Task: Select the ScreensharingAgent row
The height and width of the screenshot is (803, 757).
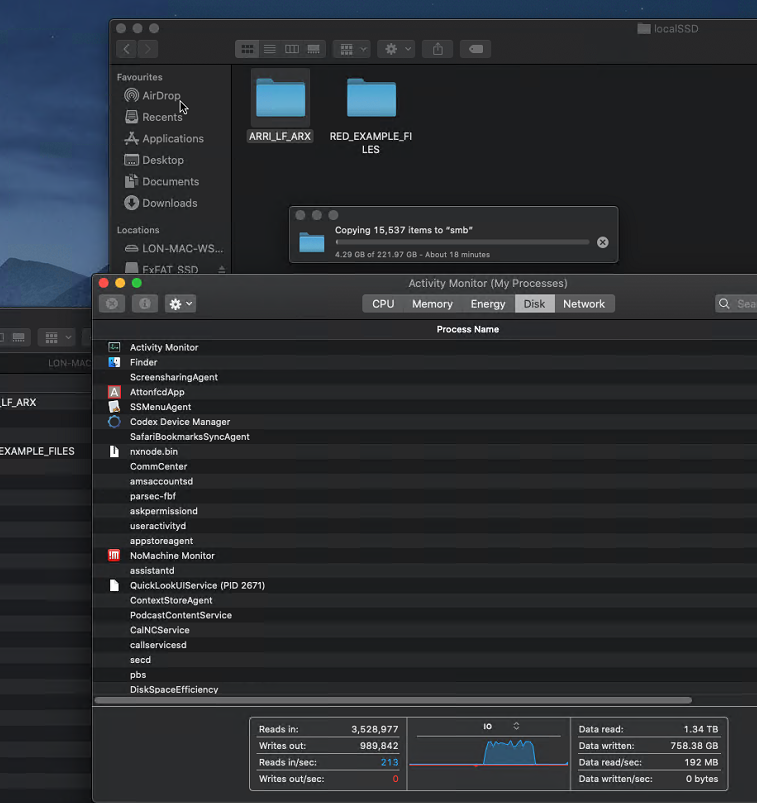Action: click(x=425, y=377)
